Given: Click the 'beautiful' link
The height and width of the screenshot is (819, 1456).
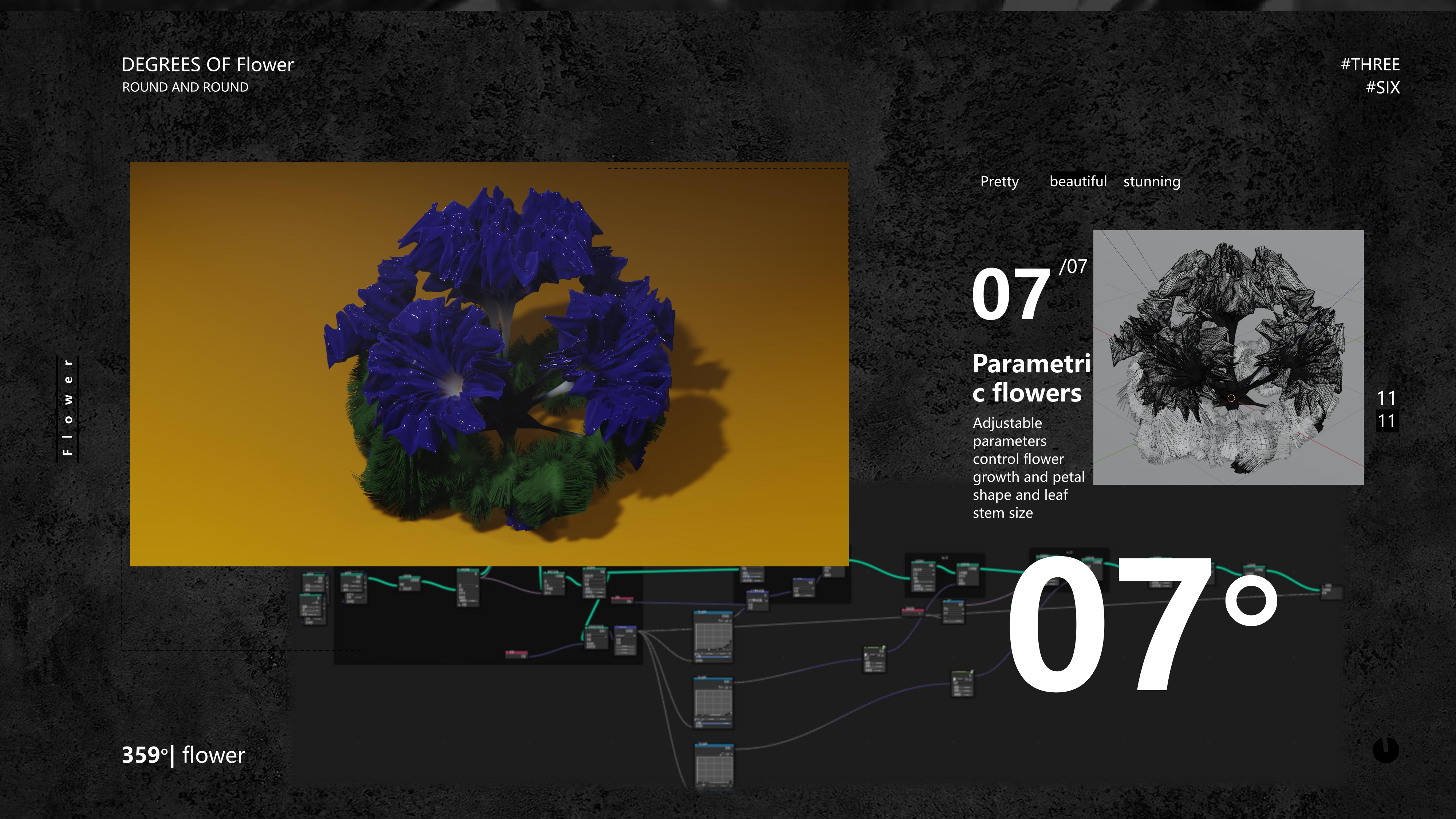Looking at the screenshot, I should [1078, 181].
